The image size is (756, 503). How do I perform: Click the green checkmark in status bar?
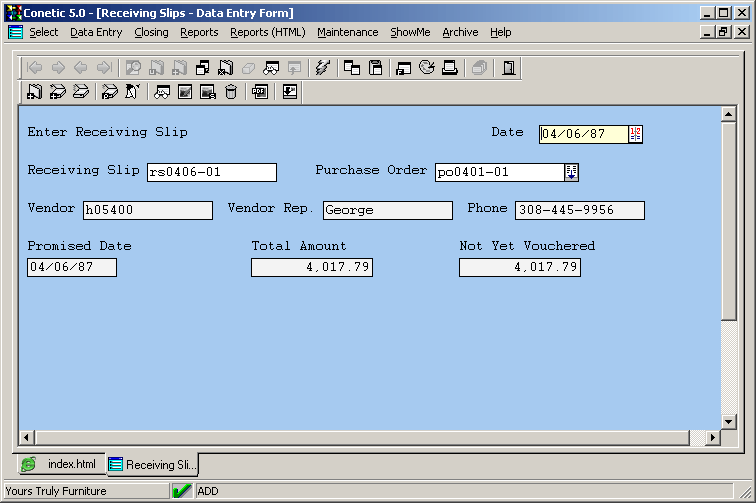(182, 491)
